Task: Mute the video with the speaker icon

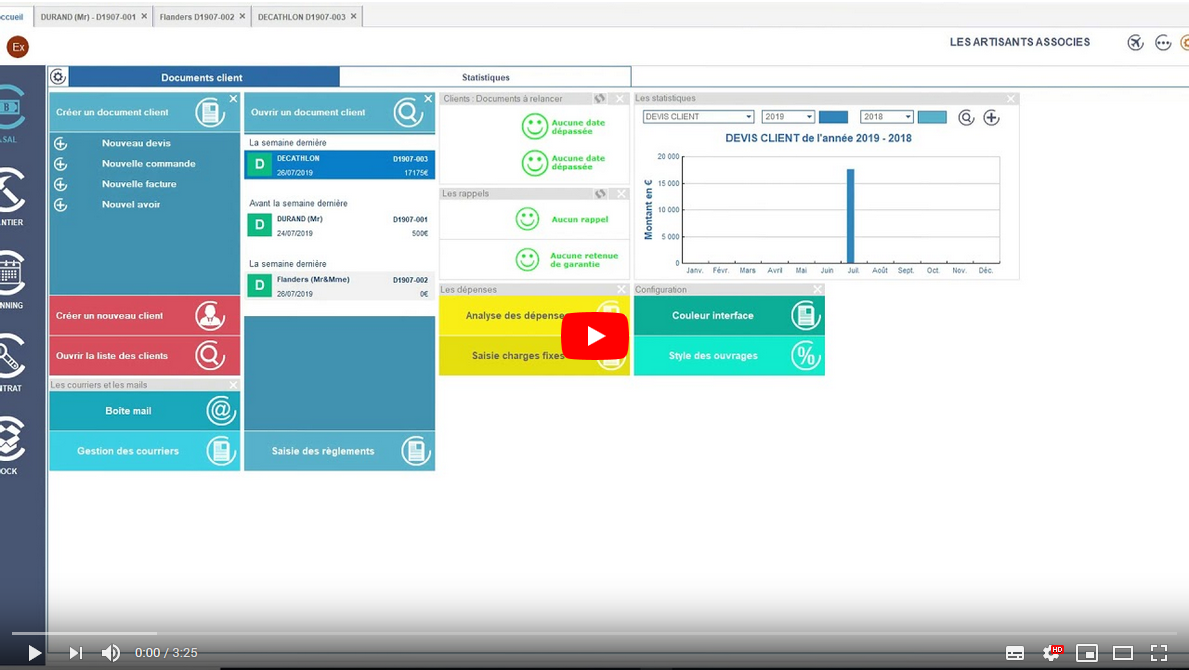Action: click(x=110, y=653)
